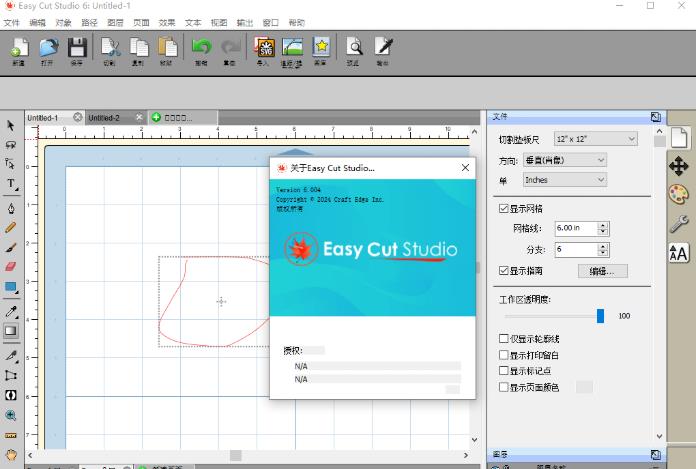The width and height of the screenshot is (696, 469).
Task: Select the Pencil drawing tool
Action: pos(11,227)
